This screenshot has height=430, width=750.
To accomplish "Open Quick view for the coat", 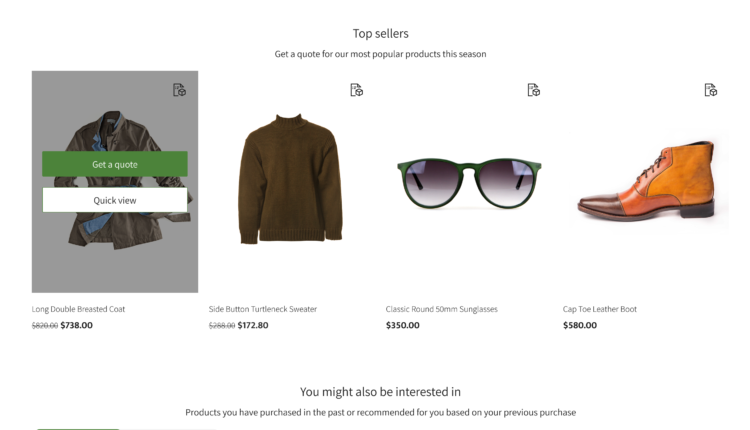I will coord(115,200).
